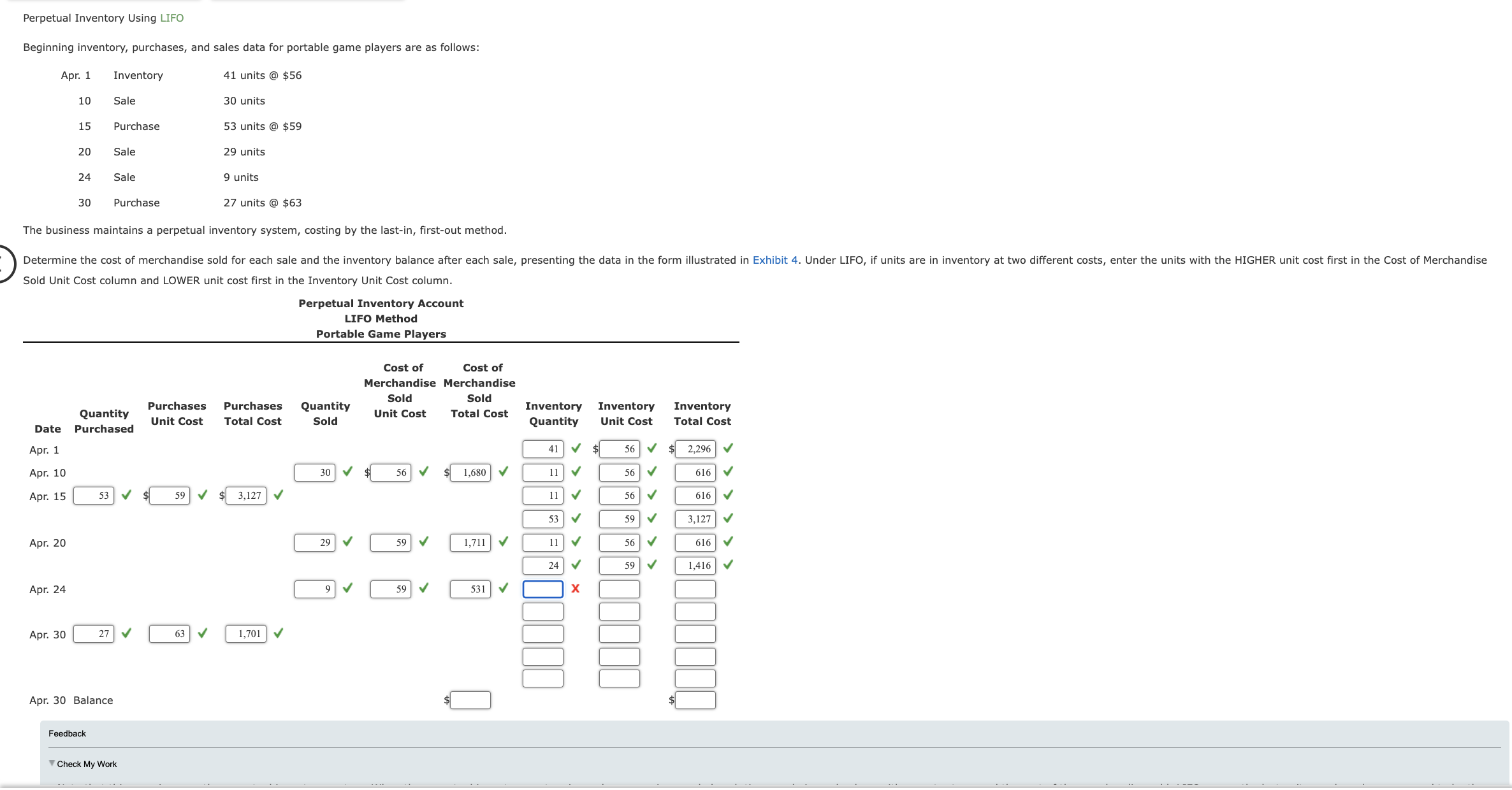The height and width of the screenshot is (790, 1512).
Task: Click empty Inventory Unit Cost box on Apr. 24 row
Action: point(619,589)
